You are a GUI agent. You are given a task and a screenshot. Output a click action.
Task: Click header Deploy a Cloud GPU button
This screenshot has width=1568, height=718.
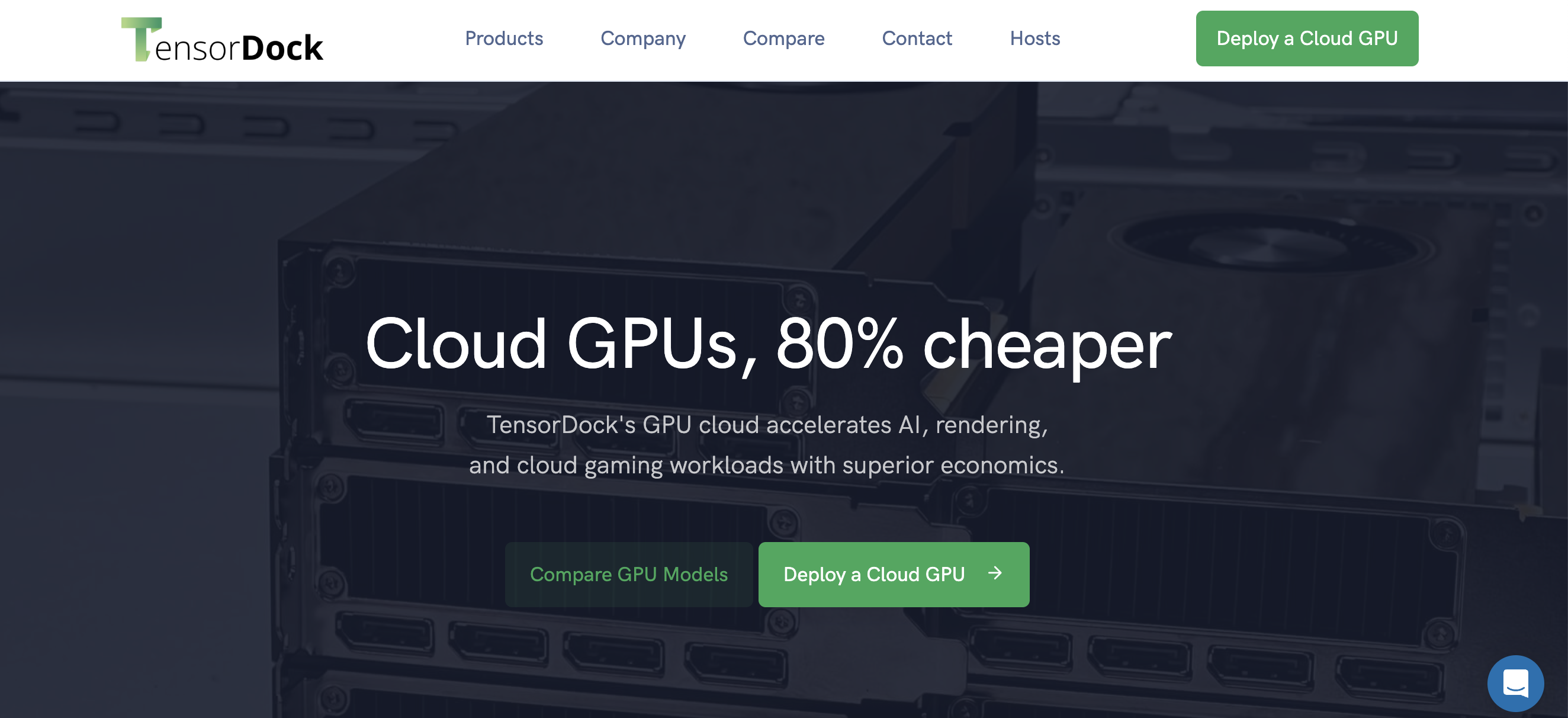1306,39
